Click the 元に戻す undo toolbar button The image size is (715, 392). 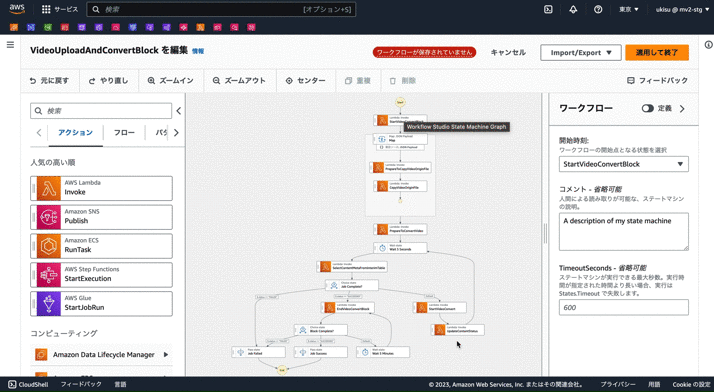point(50,81)
